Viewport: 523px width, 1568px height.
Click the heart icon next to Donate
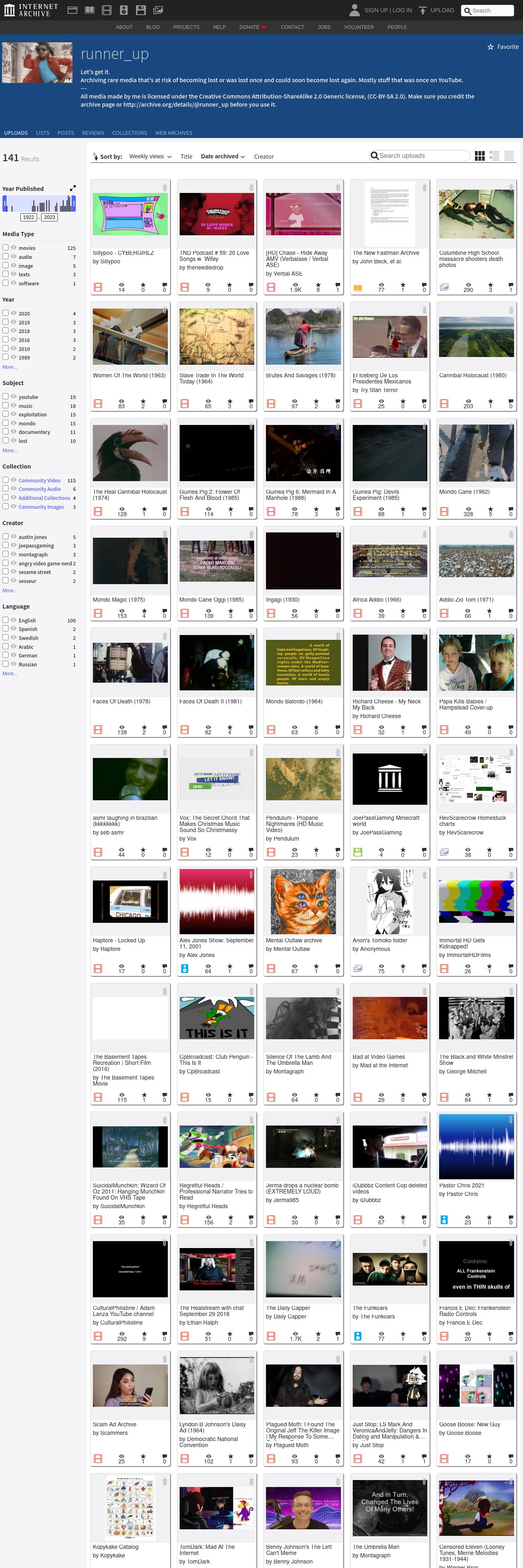point(264,27)
